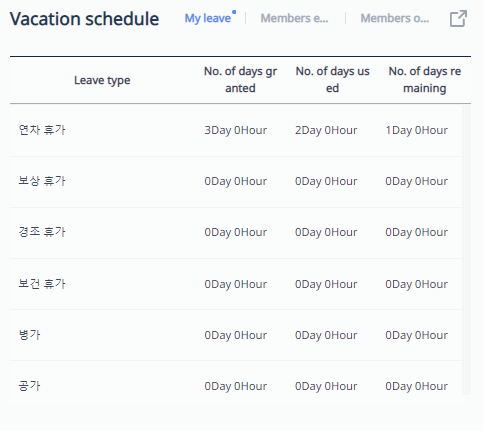Click the 3Day 0Hour granted value
Image resolution: width=483 pixels, height=431 pixels.
click(236, 130)
